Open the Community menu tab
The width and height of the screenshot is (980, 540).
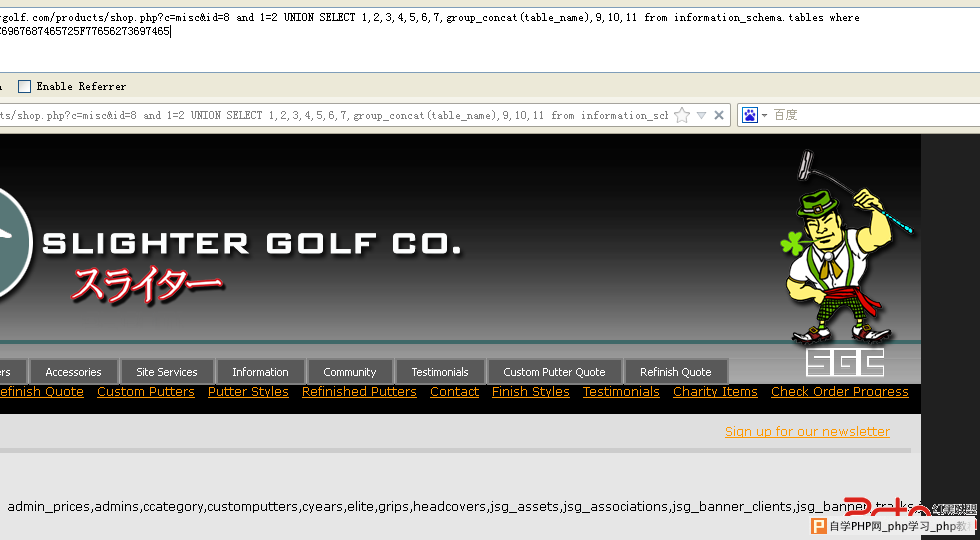pos(349,372)
